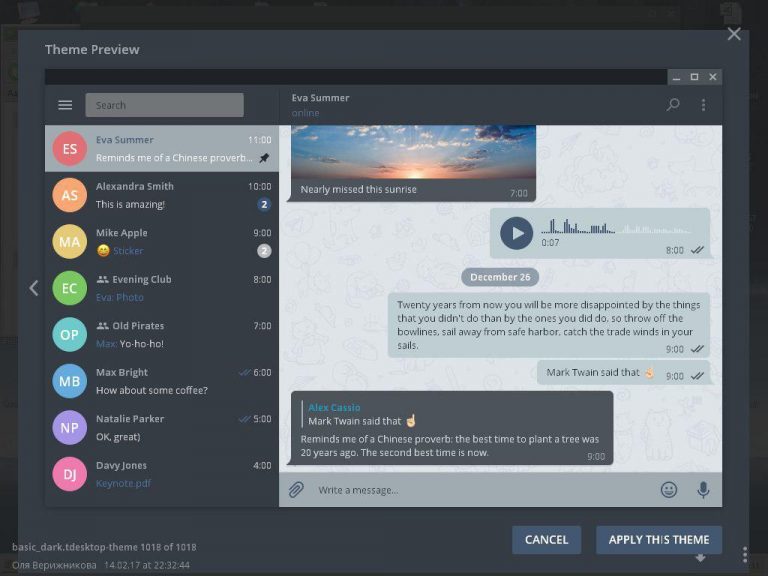The width and height of the screenshot is (768, 576).
Task: Open Evening Club group chat
Action: pyautogui.click(x=162, y=288)
